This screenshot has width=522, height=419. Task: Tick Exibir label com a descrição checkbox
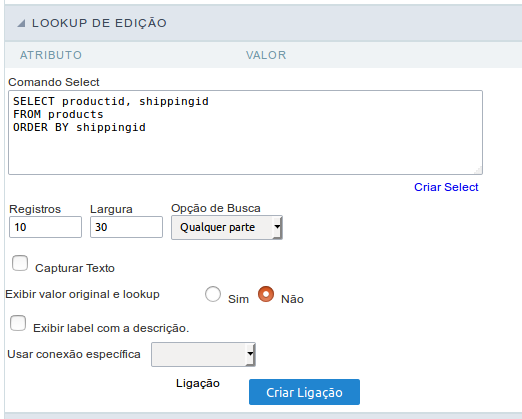[18, 323]
